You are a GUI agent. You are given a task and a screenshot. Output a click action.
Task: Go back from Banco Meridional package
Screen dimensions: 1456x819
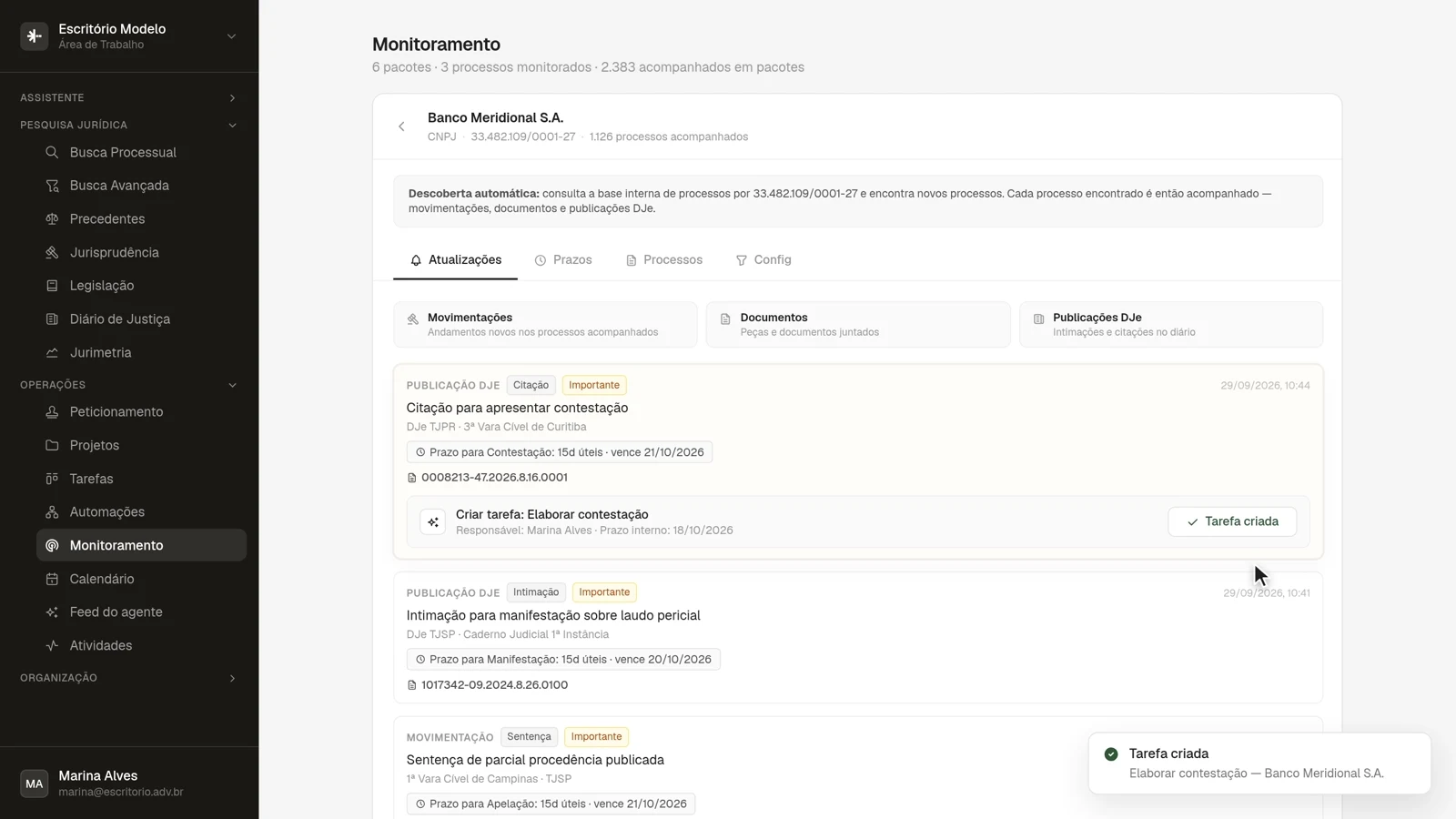[401, 126]
